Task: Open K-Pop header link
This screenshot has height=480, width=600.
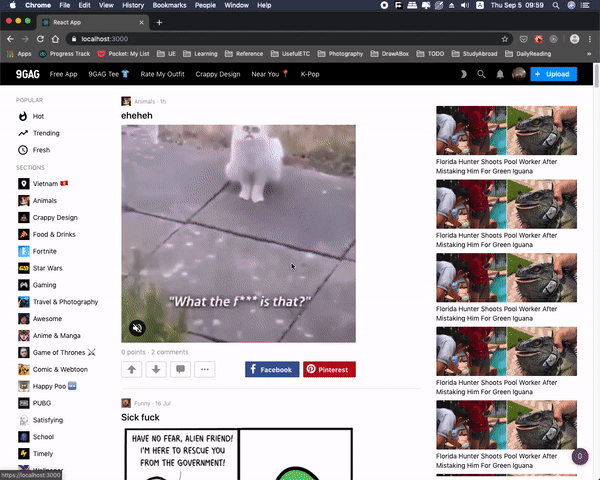Action: click(x=310, y=74)
